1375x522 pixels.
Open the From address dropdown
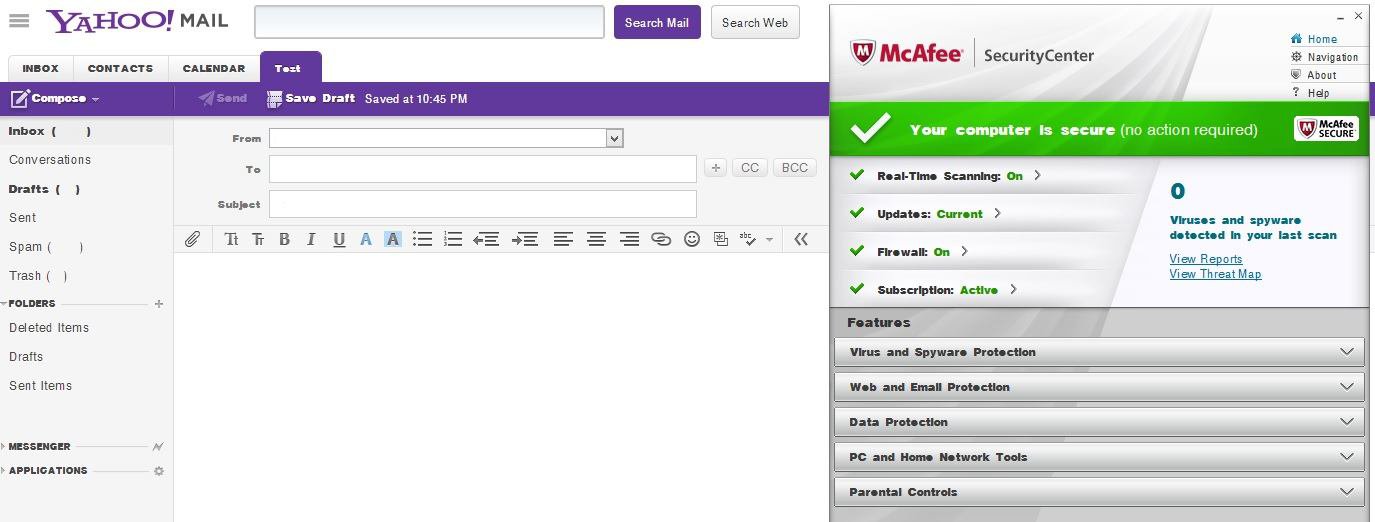tap(615, 138)
